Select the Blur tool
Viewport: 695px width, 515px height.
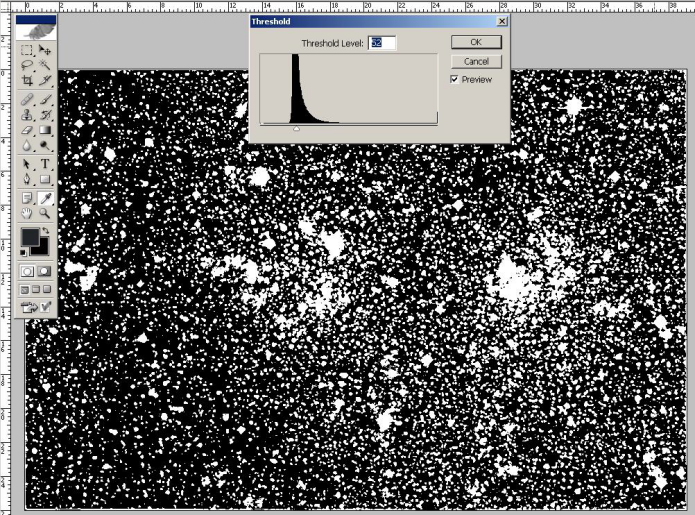[27, 145]
